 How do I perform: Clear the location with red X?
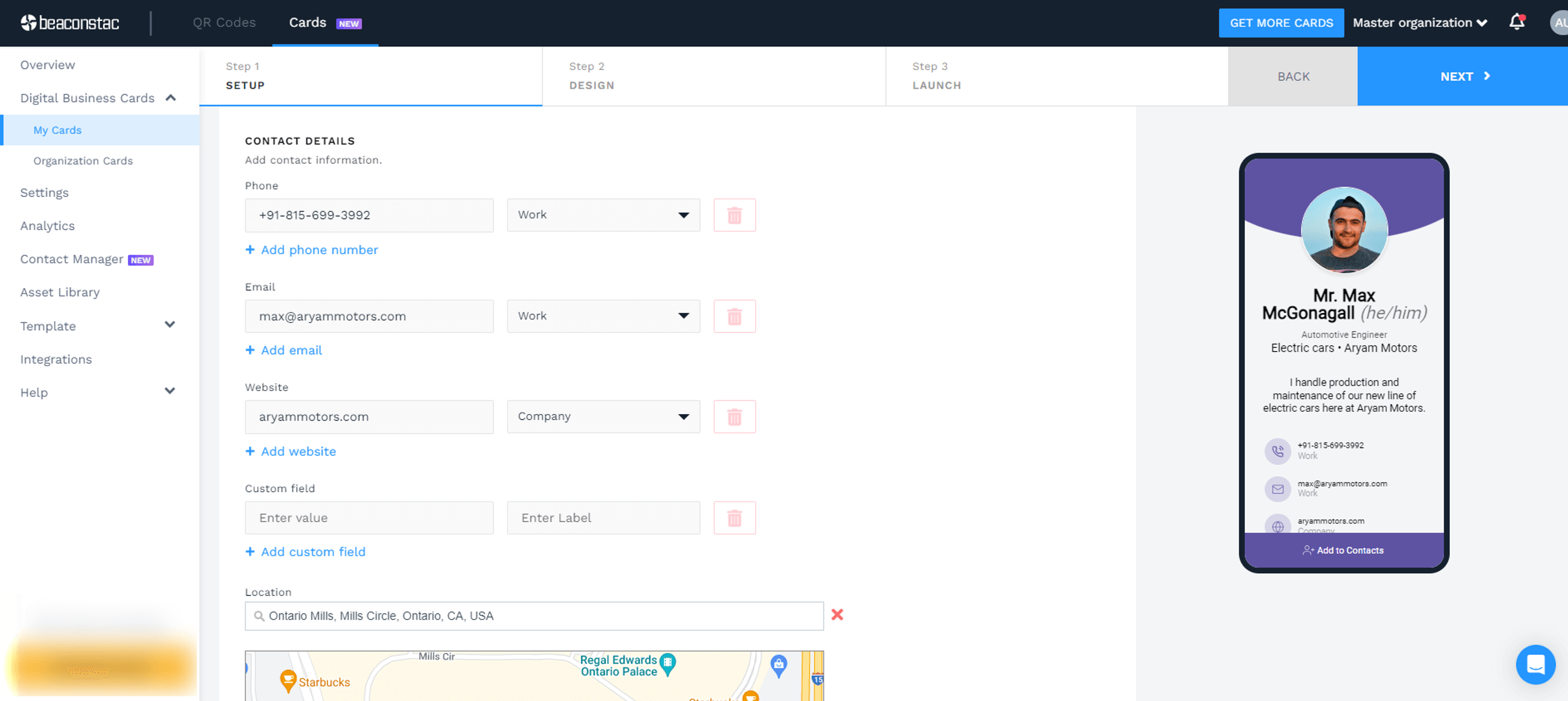click(837, 614)
